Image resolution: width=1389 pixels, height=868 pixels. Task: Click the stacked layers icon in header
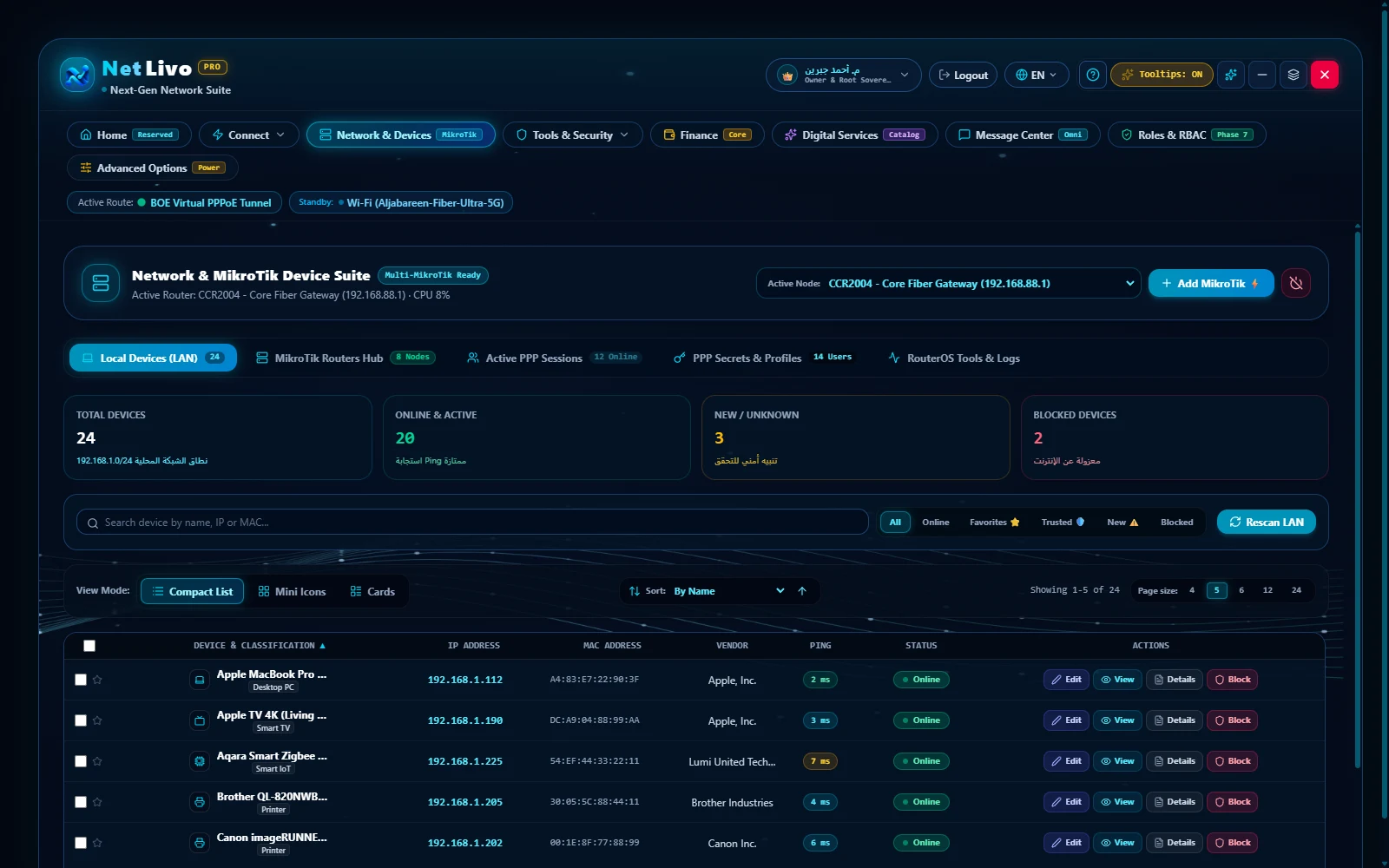pos(1293,75)
